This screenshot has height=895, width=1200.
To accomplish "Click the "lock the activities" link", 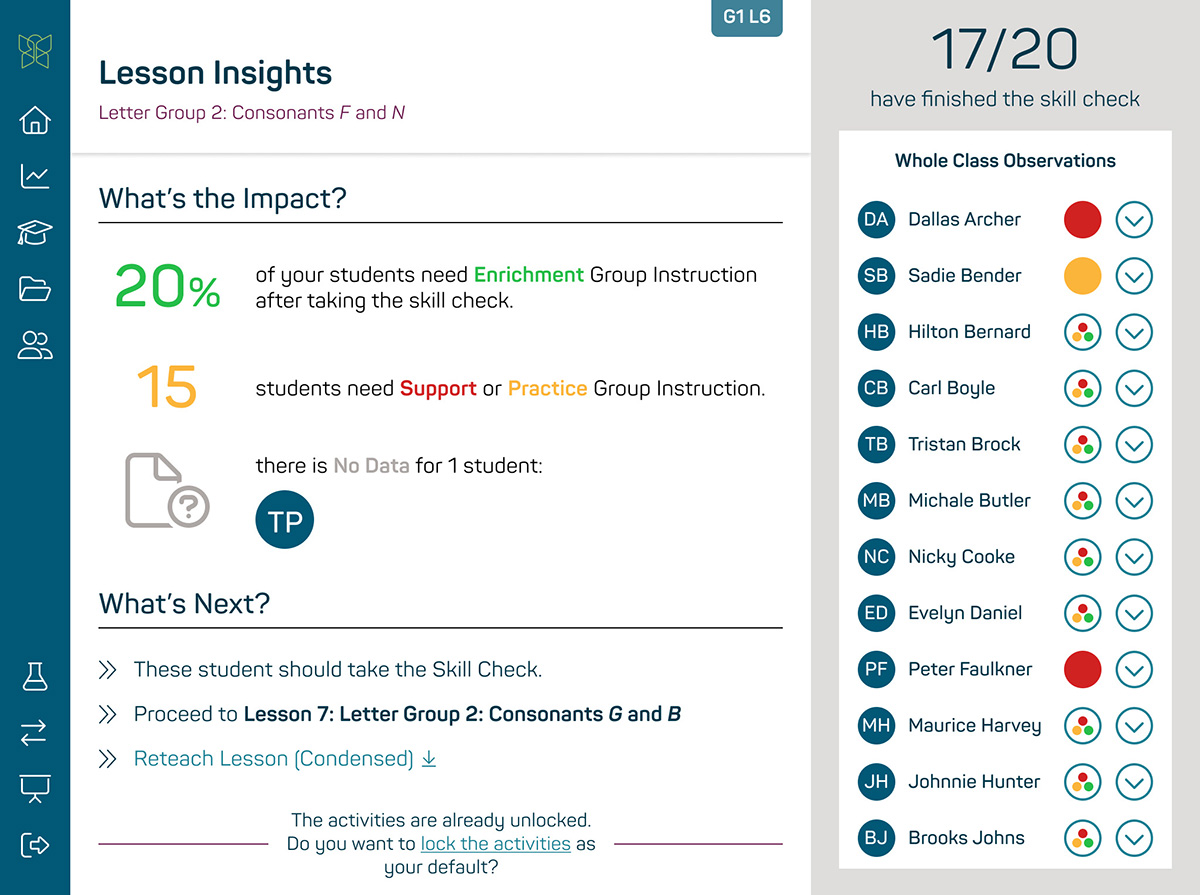I will tap(496, 844).
